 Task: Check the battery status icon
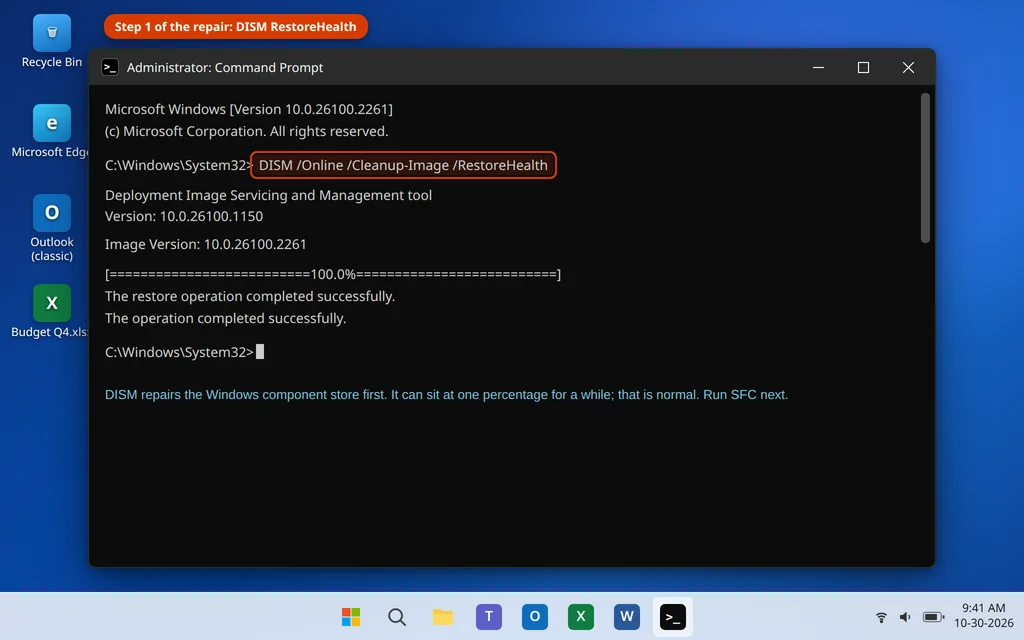tap(933, 616)
